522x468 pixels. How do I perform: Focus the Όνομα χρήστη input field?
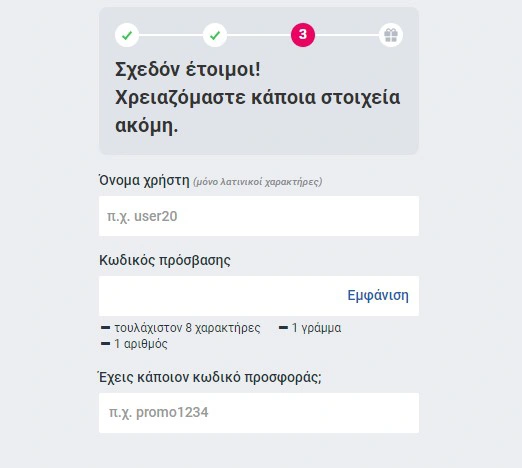tap(259, 216)
